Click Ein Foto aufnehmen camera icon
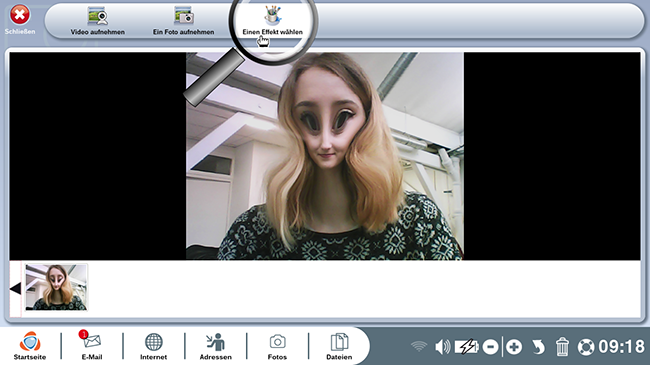The height and width of the screenshot is (365, 650). pyautogui.click(x=184, y=16)
